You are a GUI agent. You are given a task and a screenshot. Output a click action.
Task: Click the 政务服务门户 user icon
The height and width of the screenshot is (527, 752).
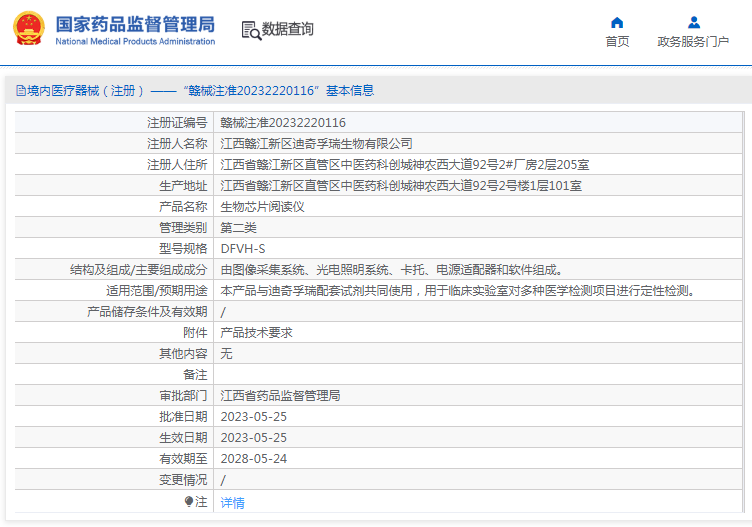(x=693, y=23)
